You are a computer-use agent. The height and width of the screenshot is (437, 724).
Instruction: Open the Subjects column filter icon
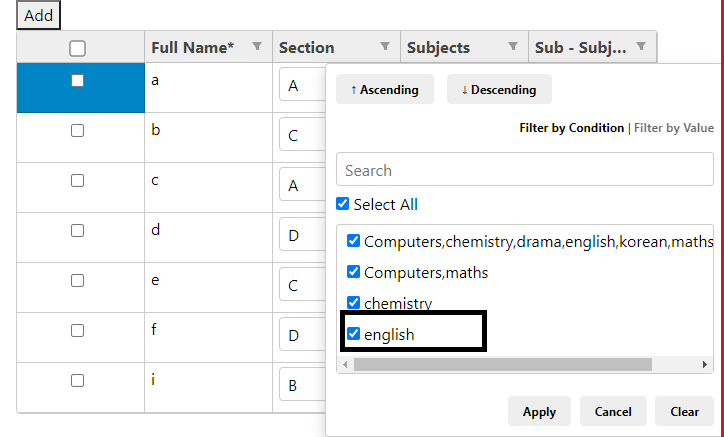click(513, 46)
